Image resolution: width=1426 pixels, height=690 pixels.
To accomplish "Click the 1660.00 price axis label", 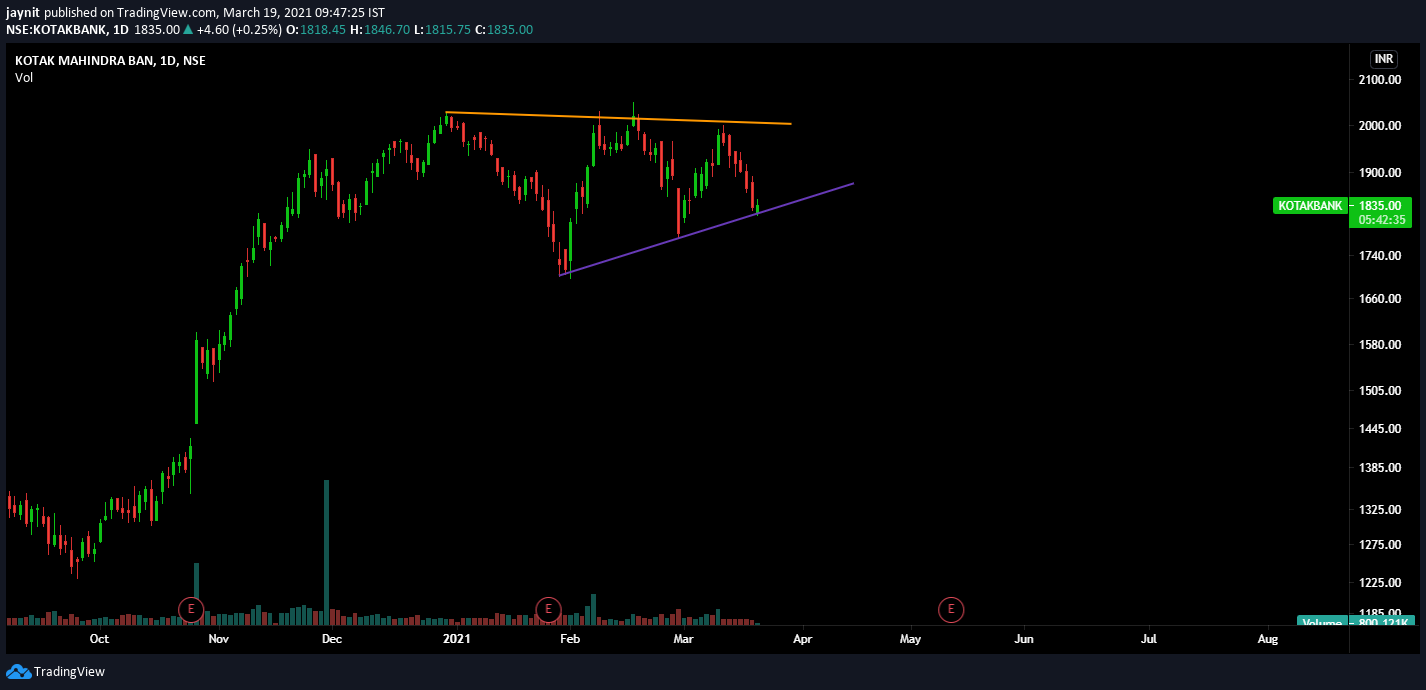I will coord(1379,299).
